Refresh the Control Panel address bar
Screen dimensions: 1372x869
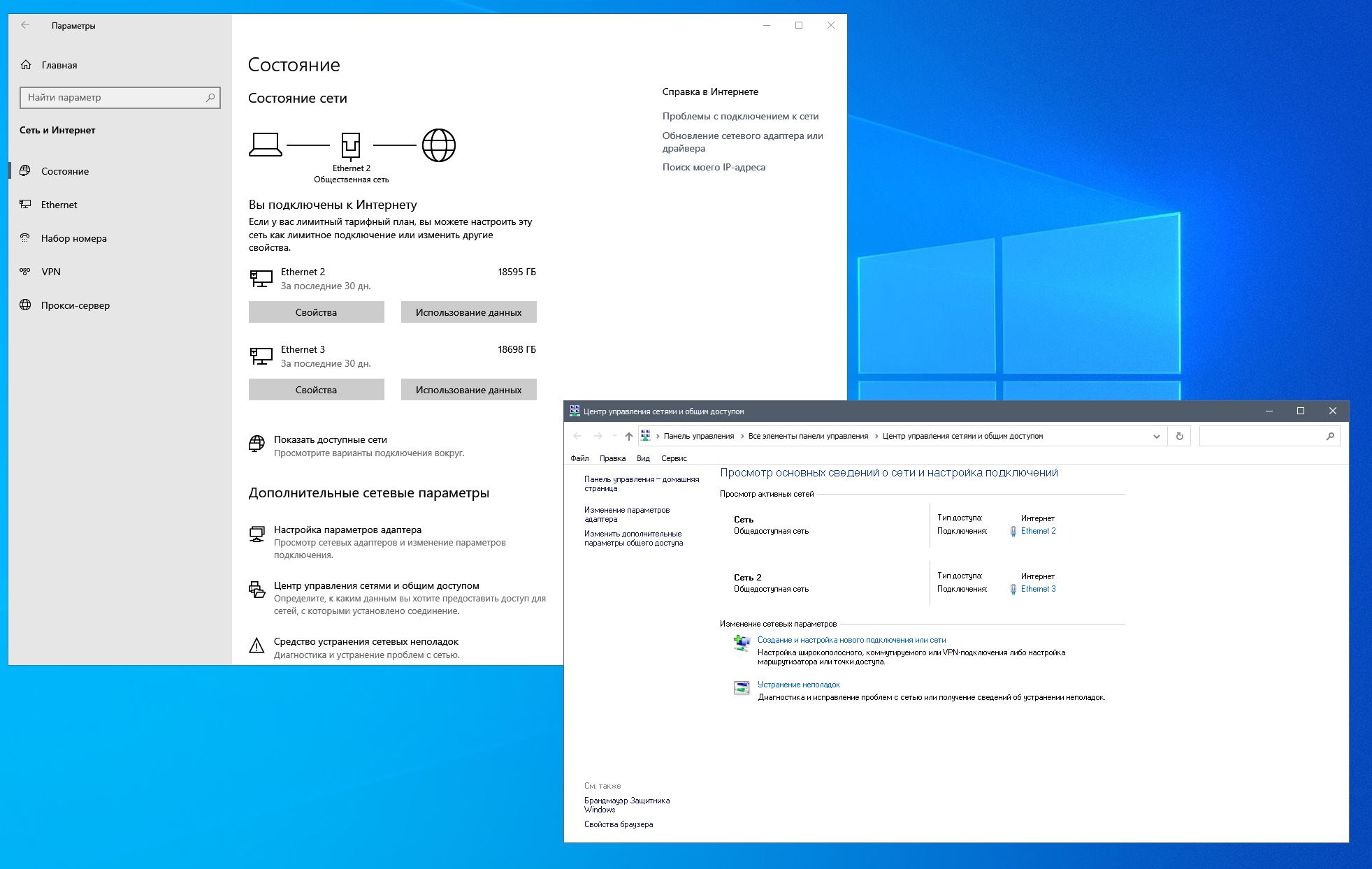pos(1179,436)
